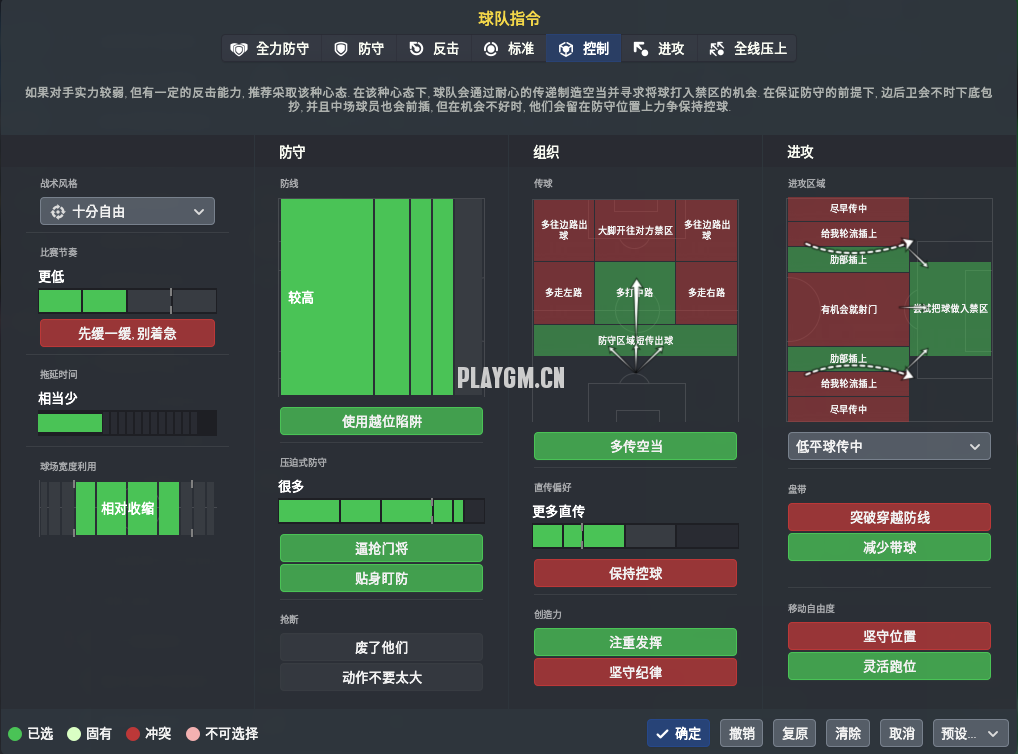
Task: Click the 防守 shield icon
Action: (341, 48)
